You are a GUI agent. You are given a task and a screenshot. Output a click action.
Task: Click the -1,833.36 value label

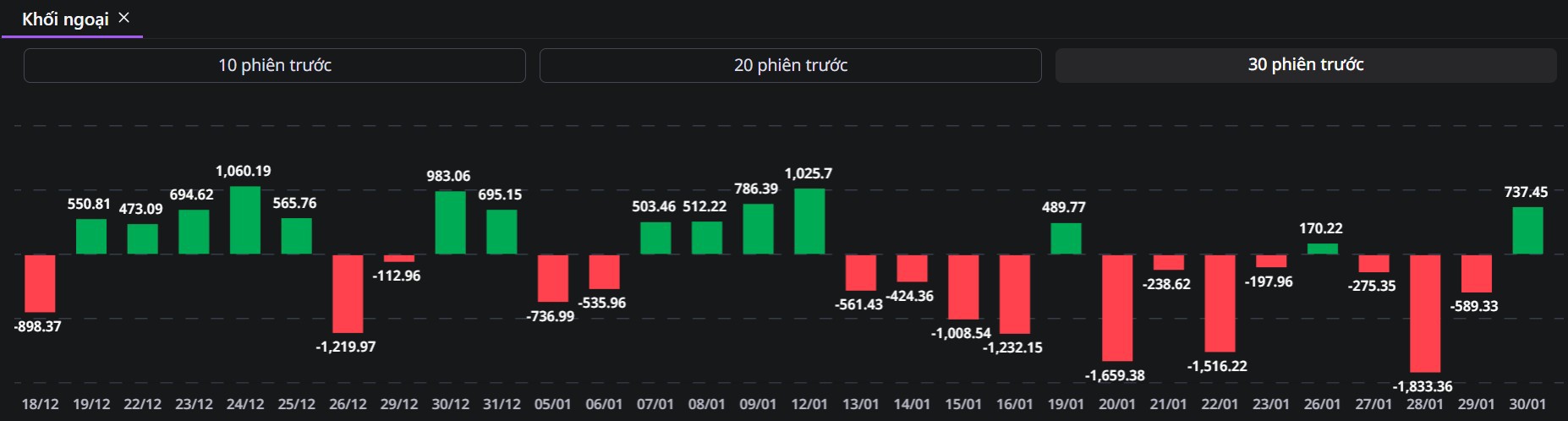click(1423, 386)
